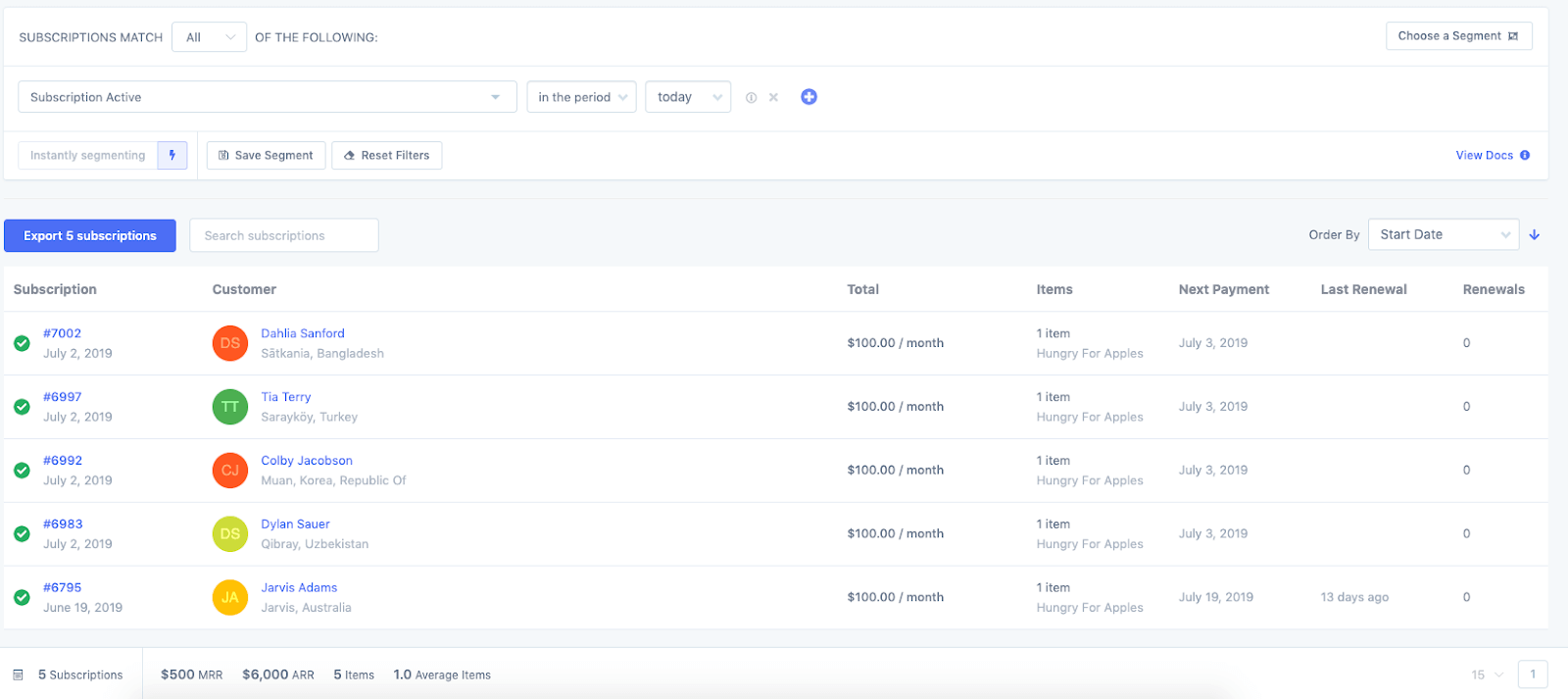Remove the filter with the X icon

point(773,98)
